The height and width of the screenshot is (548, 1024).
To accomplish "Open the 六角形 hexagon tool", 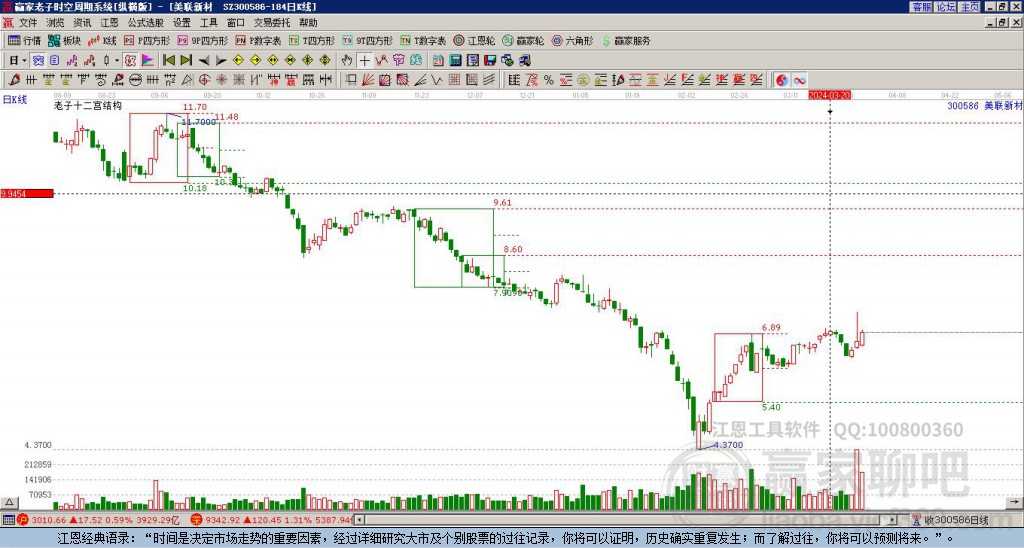I will tap(572, 40).
